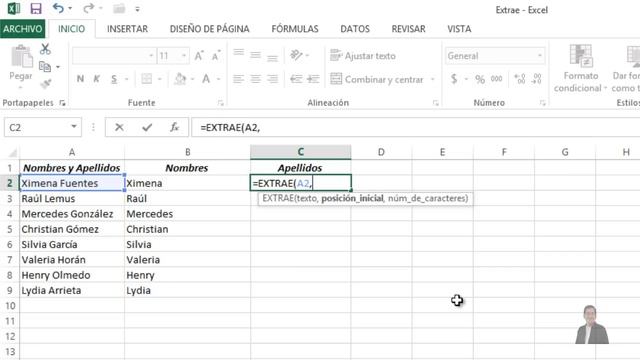Click posición_inicial in the formula tooltip
This screenshot has width=640, height=360.
(352, 198)
